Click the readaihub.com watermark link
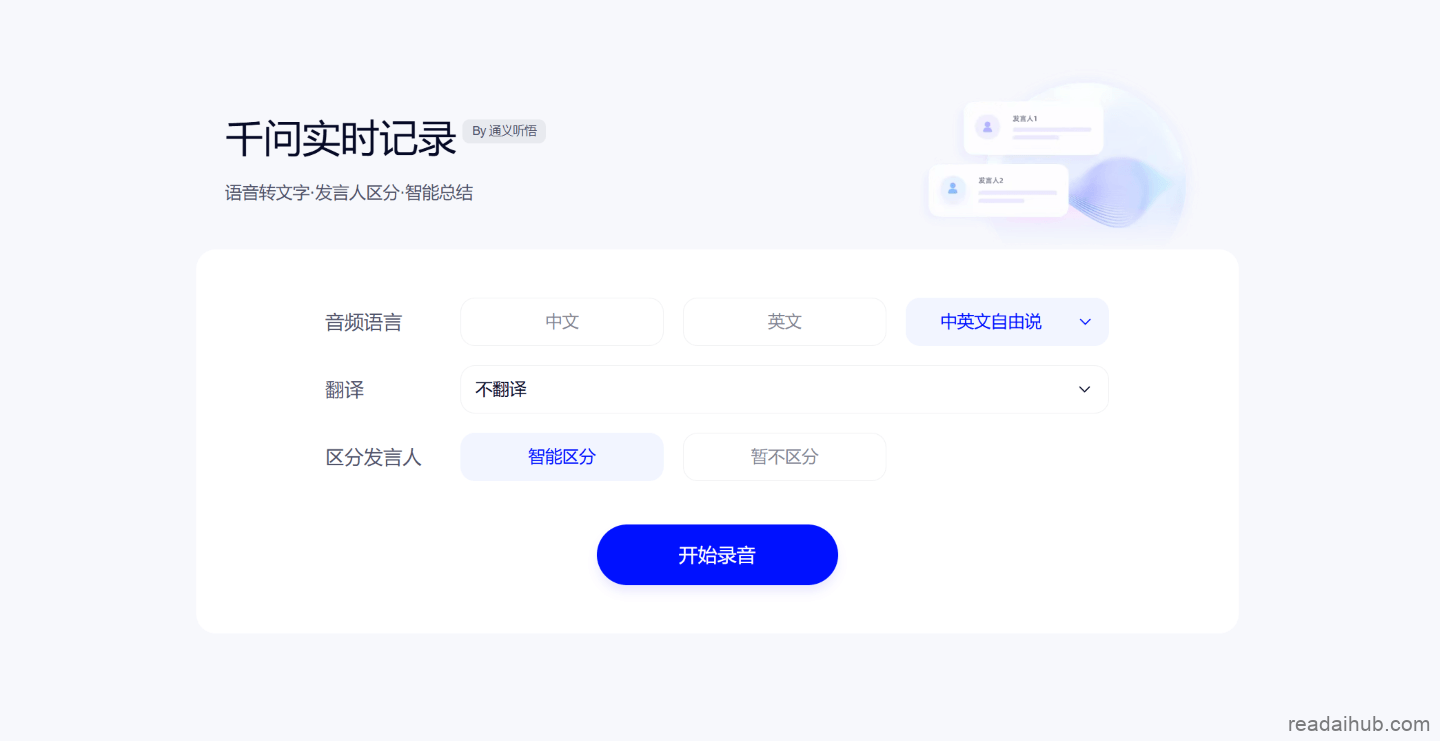Screen dimensions: 1440x741 (x=1358, y=724)
